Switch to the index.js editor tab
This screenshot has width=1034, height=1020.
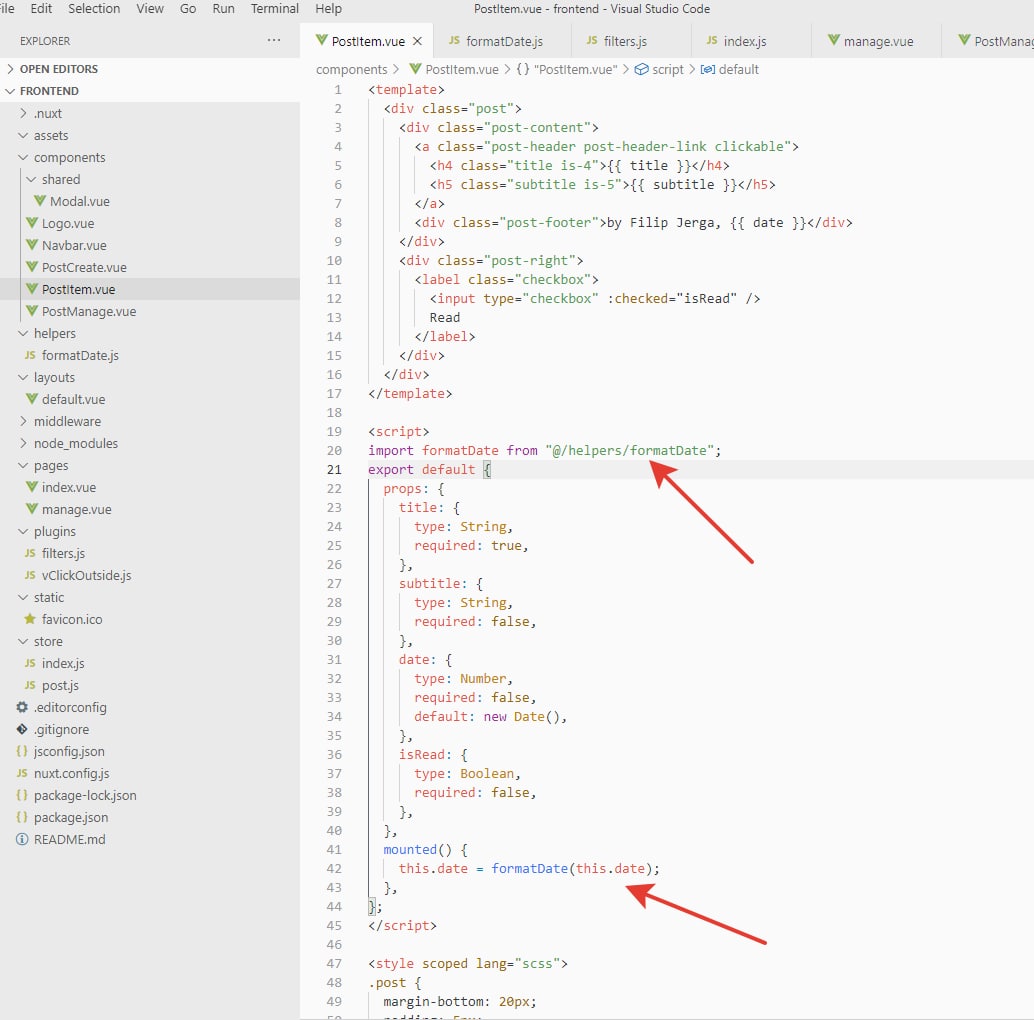coord(752,41)
